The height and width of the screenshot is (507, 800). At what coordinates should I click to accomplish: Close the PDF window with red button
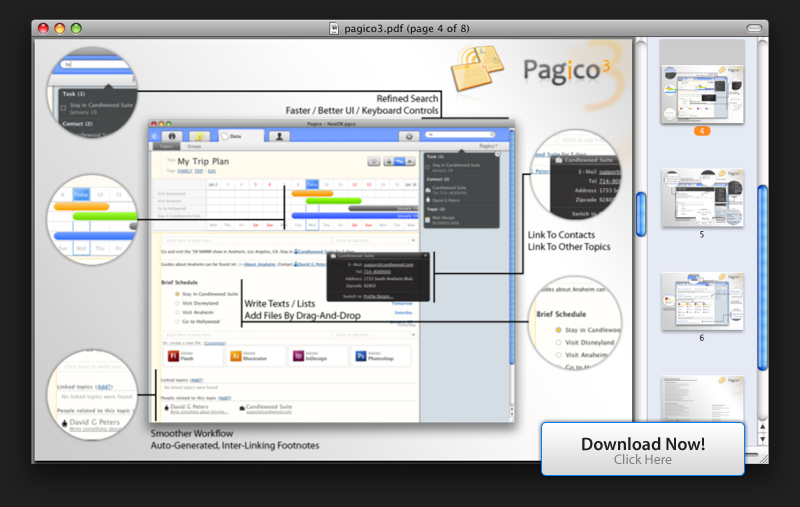(43, 29)
